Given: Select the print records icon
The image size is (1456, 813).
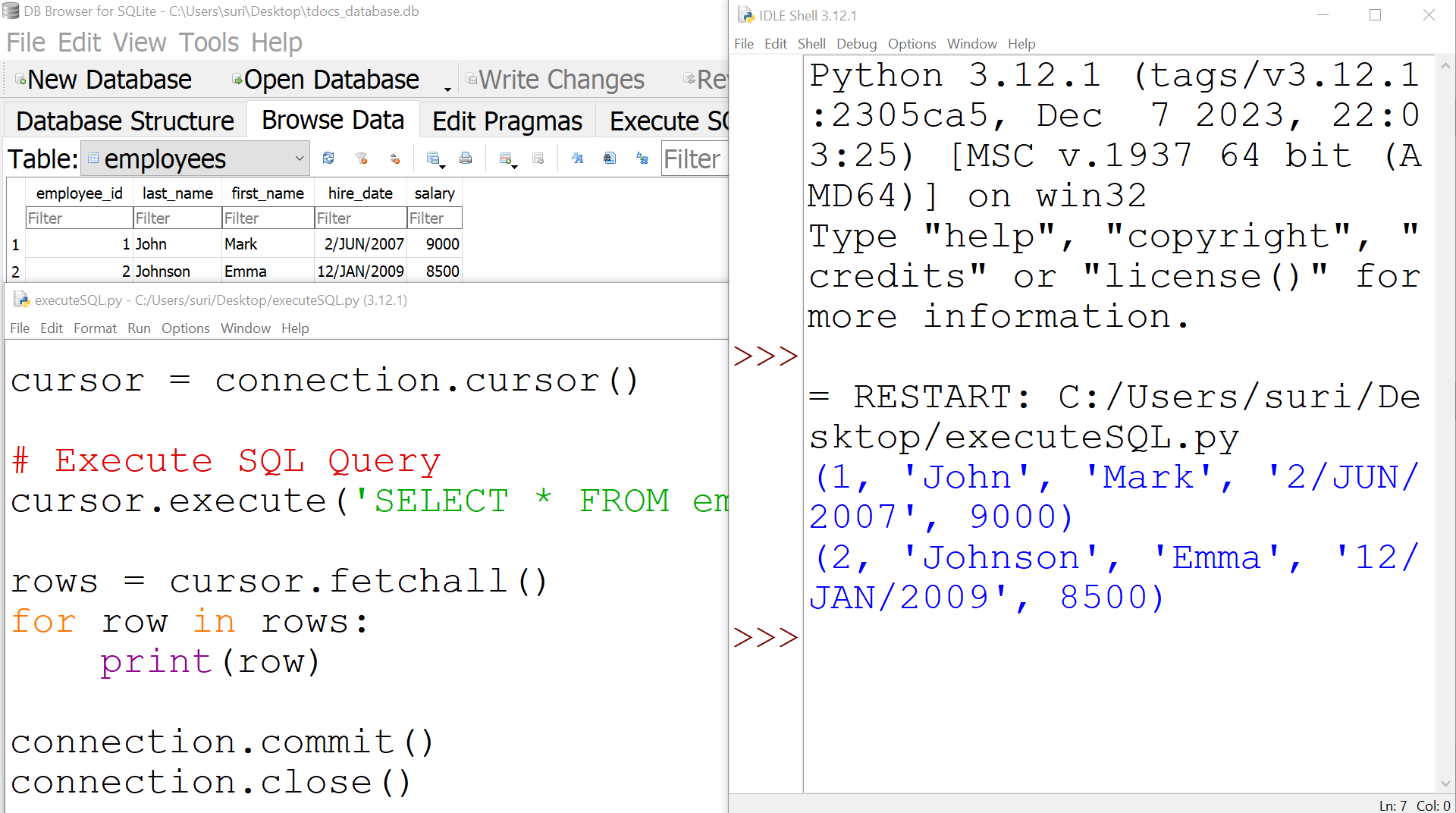Looking at the screenshot, I should coord(466,158).
